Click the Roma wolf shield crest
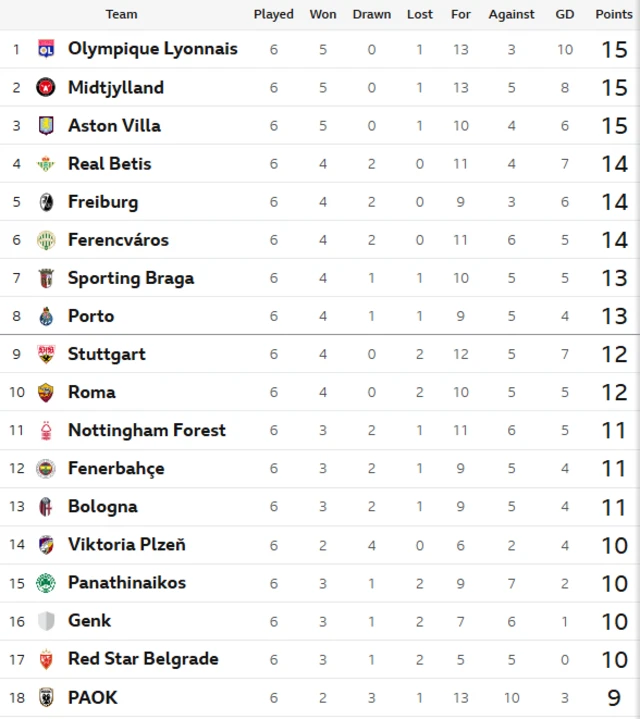The width and height of the screenshot is (640, 719). pyautogui.click(x=46, y=392)
